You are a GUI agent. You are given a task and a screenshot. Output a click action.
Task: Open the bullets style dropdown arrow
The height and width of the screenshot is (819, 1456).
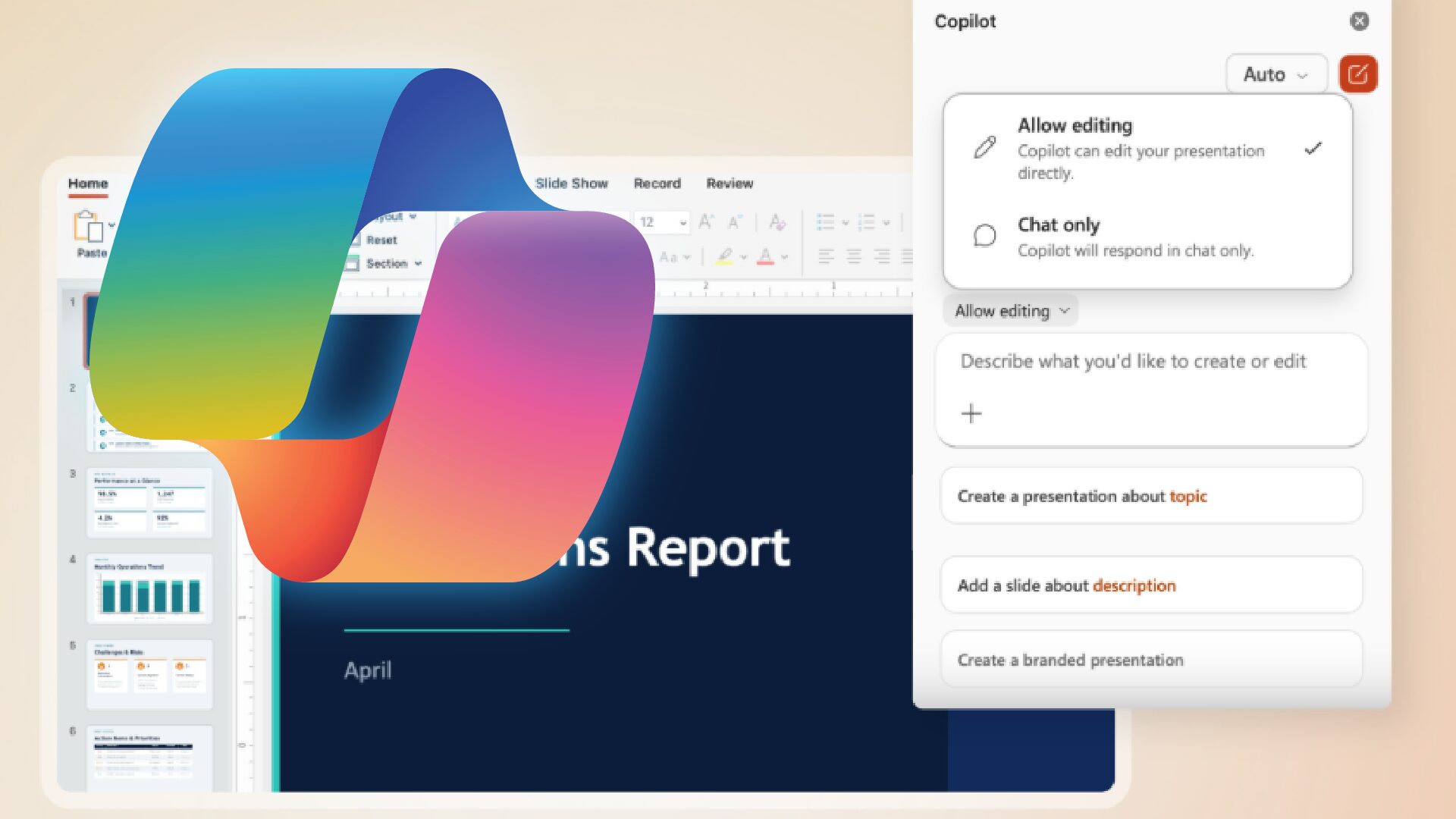(845, 223)
